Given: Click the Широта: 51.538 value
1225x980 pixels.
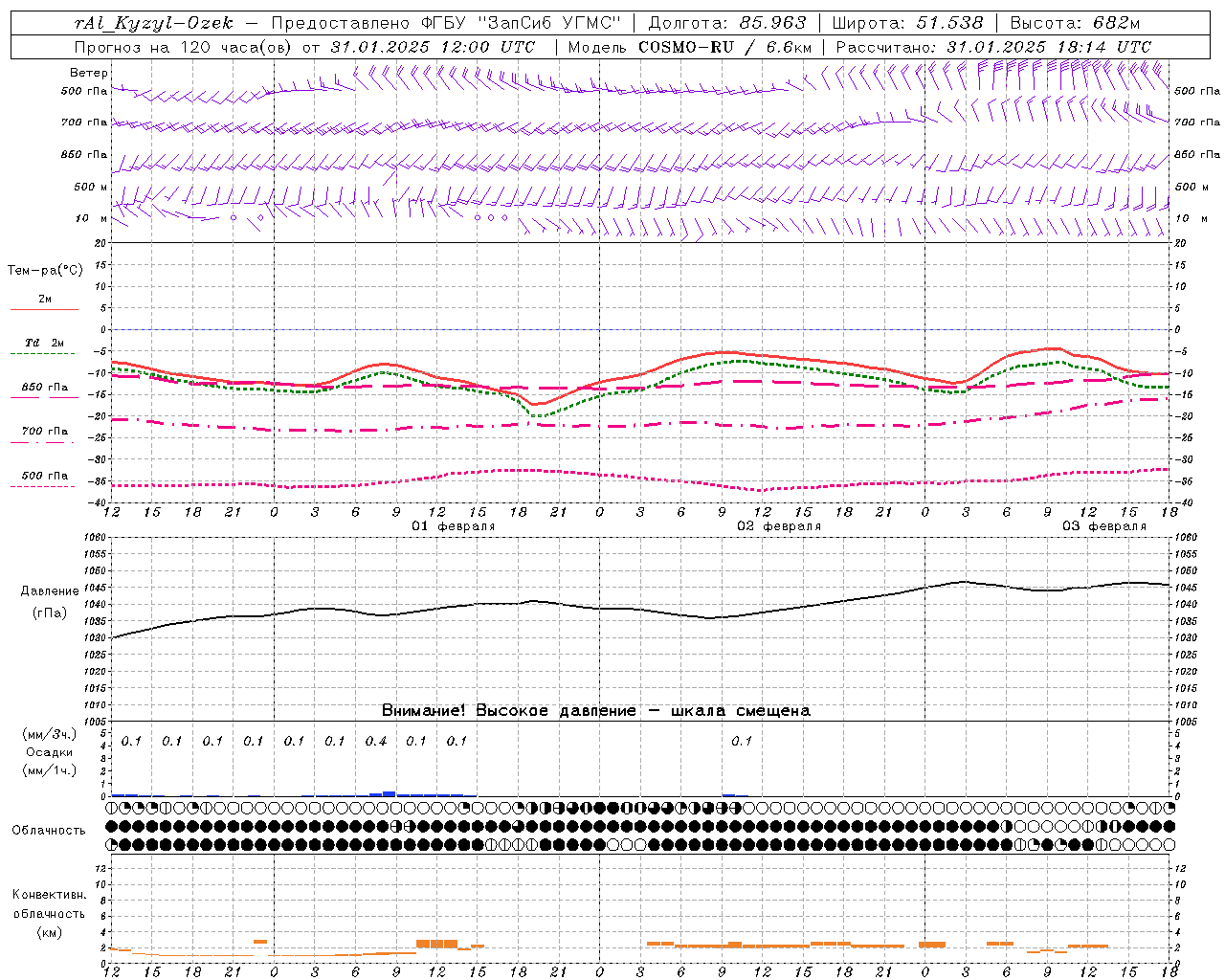Looking at the screenshot, I should [907, 23].
